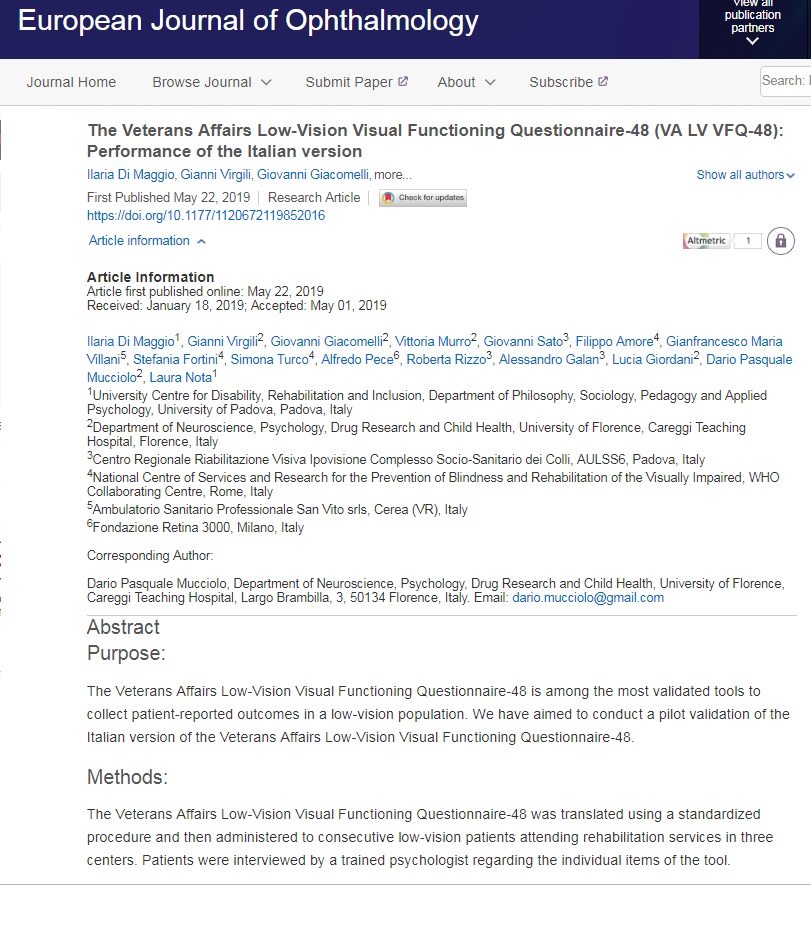Click the Research Article label
Image resolution: width=811 pixels, height=931 pixels.
coord(314,198)
